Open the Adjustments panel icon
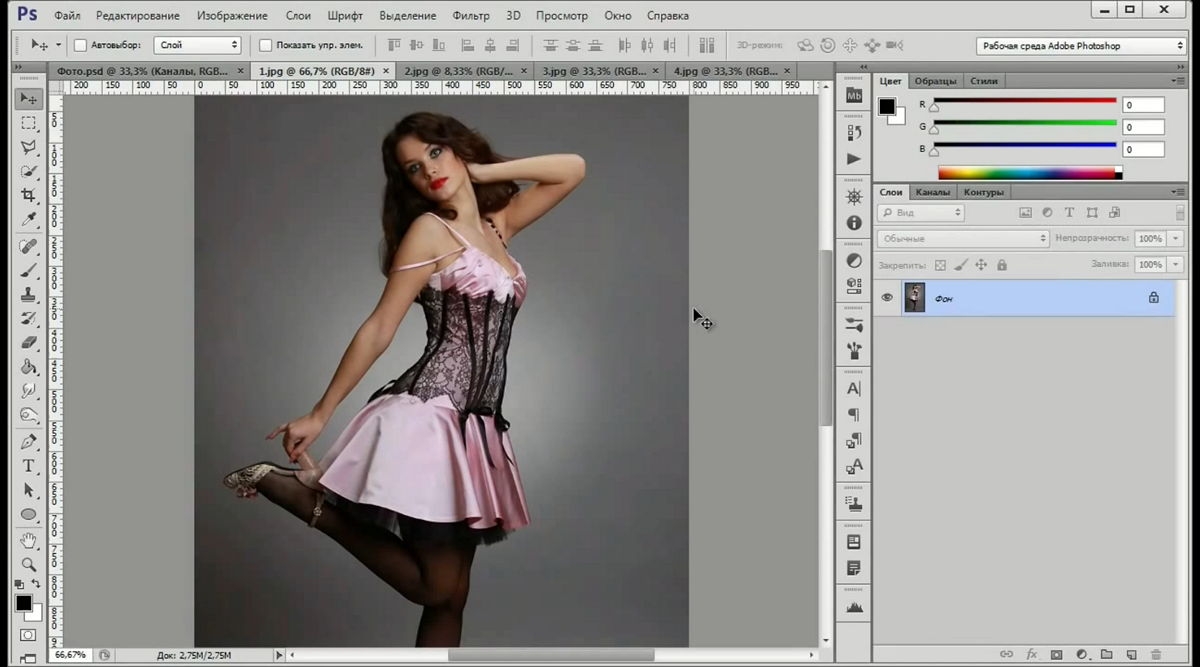 854,260
